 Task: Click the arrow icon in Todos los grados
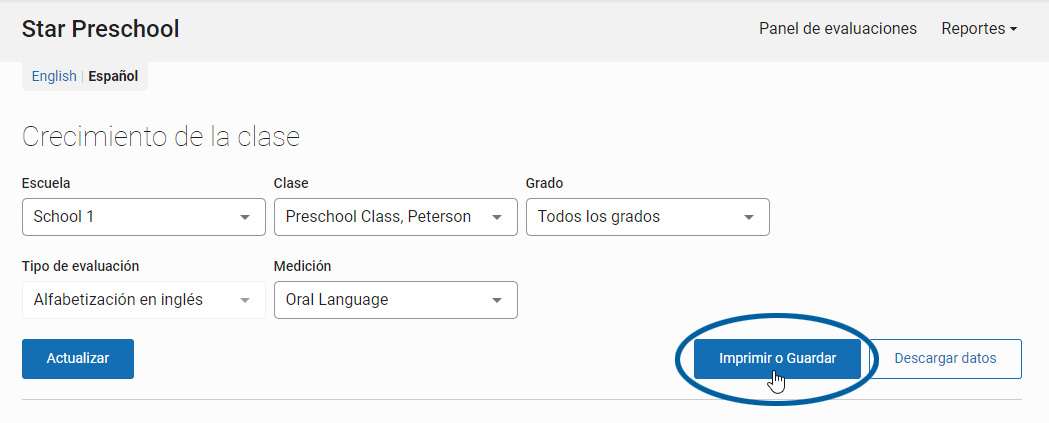point(749,218)
